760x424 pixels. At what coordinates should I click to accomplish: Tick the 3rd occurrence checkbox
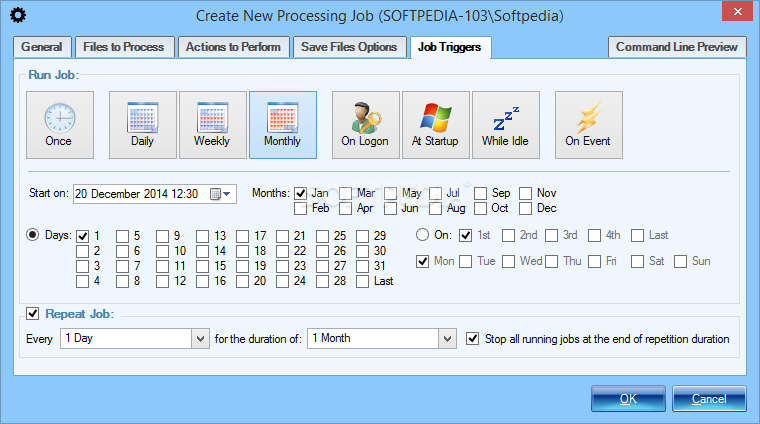click(x=552, y=236)
